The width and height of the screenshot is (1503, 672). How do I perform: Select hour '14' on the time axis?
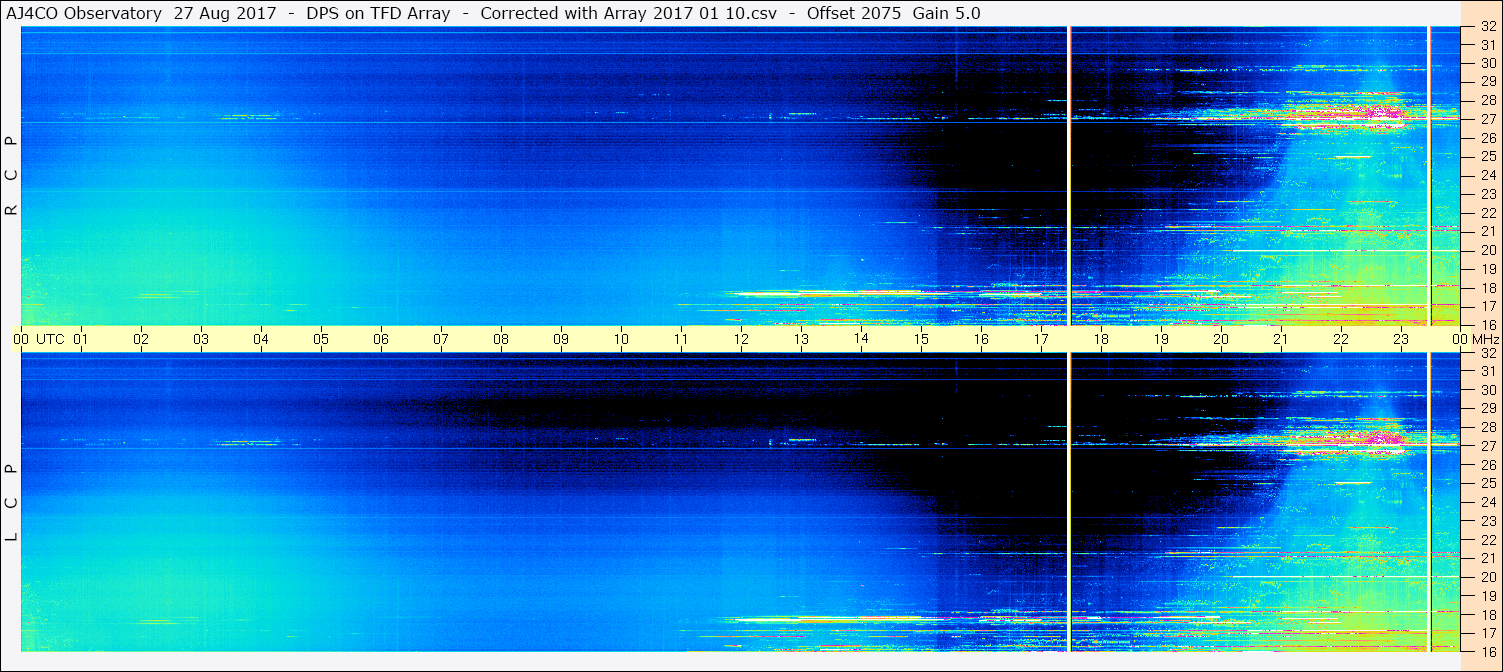coord(861,339)
